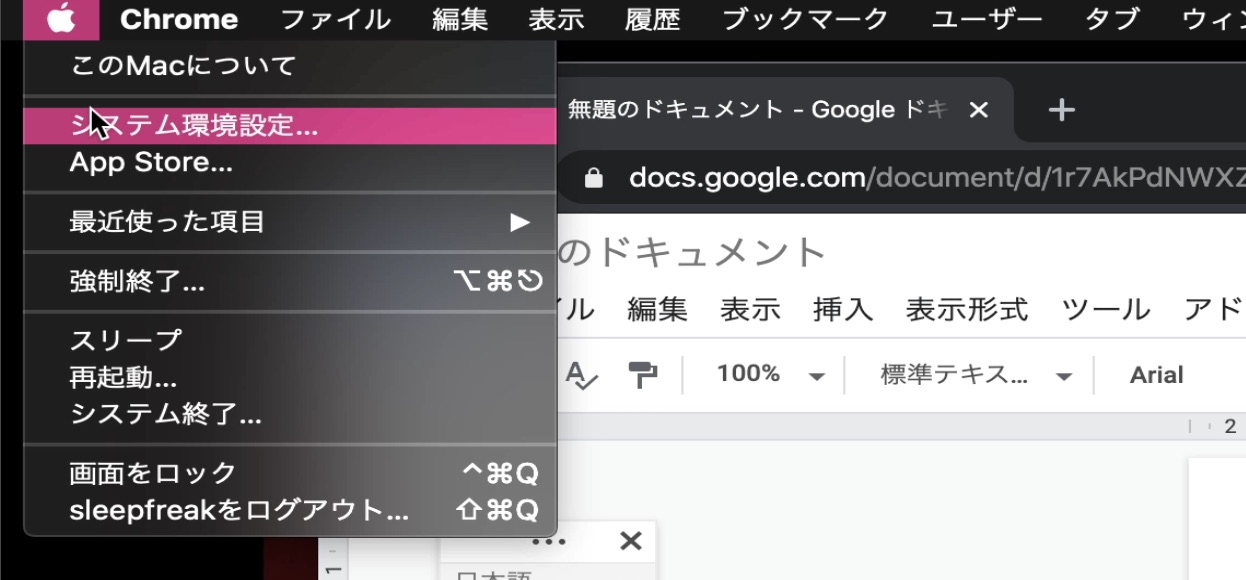Screen dimensions: 1246x580
Task: Open the タブ menu
Action: pyautogui.click(x=1112, y=19)
